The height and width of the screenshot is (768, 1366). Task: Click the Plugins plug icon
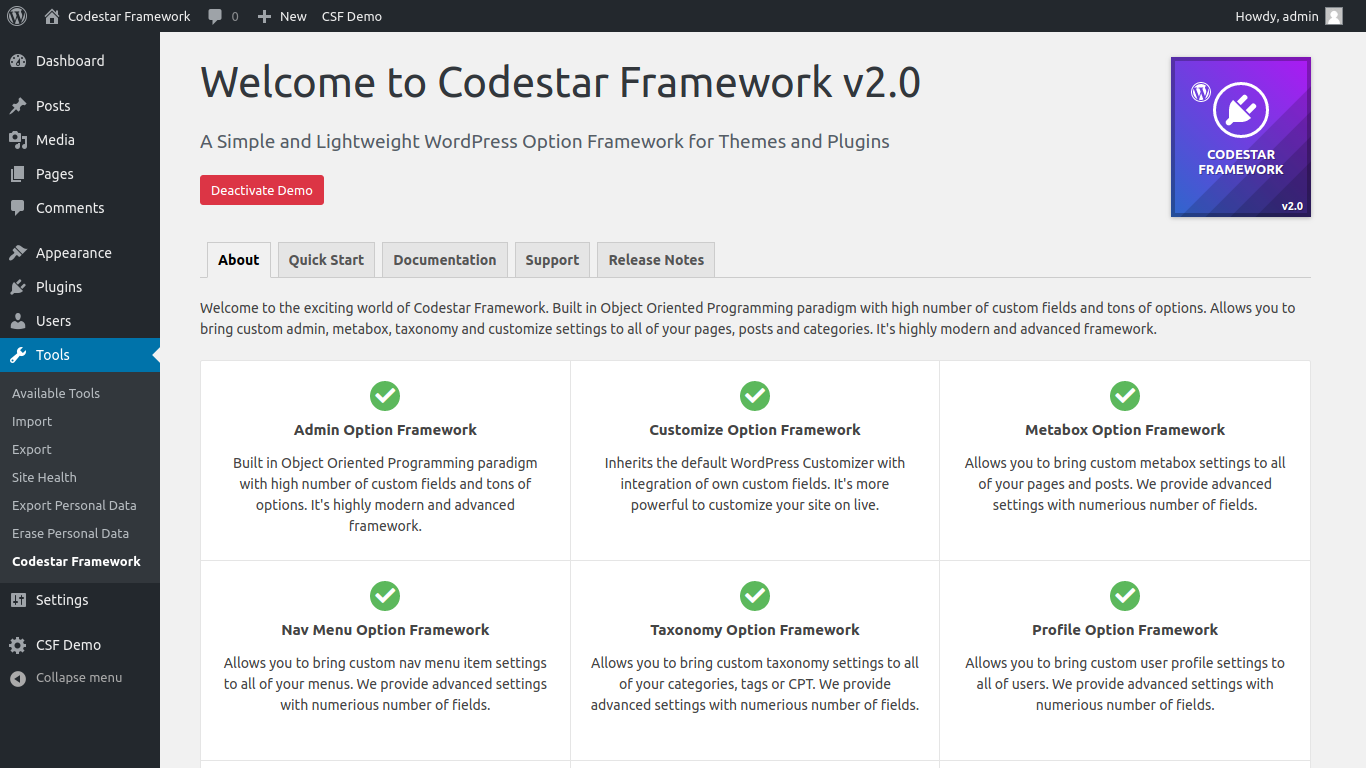point(18,287)
